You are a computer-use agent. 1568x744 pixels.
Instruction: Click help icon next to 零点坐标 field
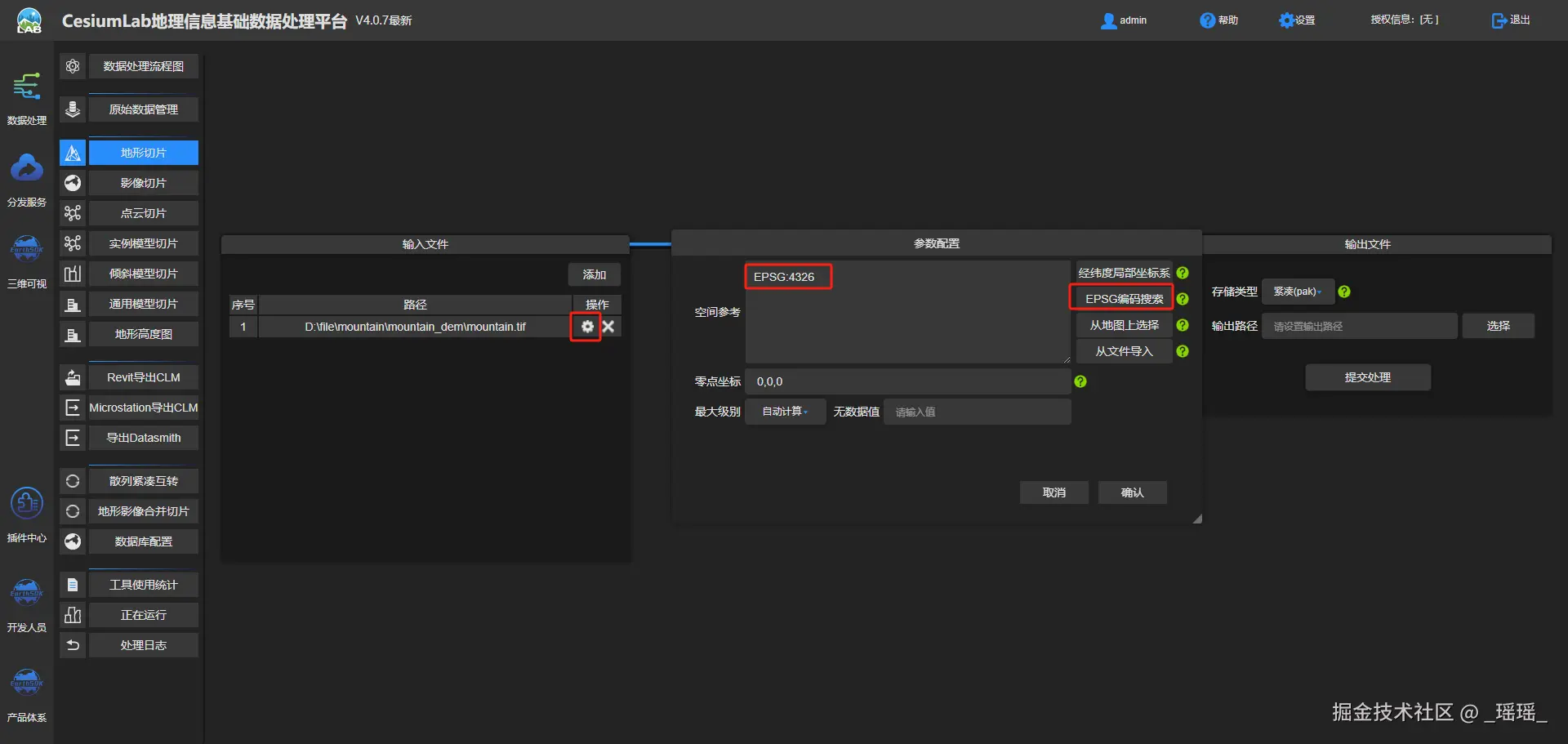(1080, 381)
